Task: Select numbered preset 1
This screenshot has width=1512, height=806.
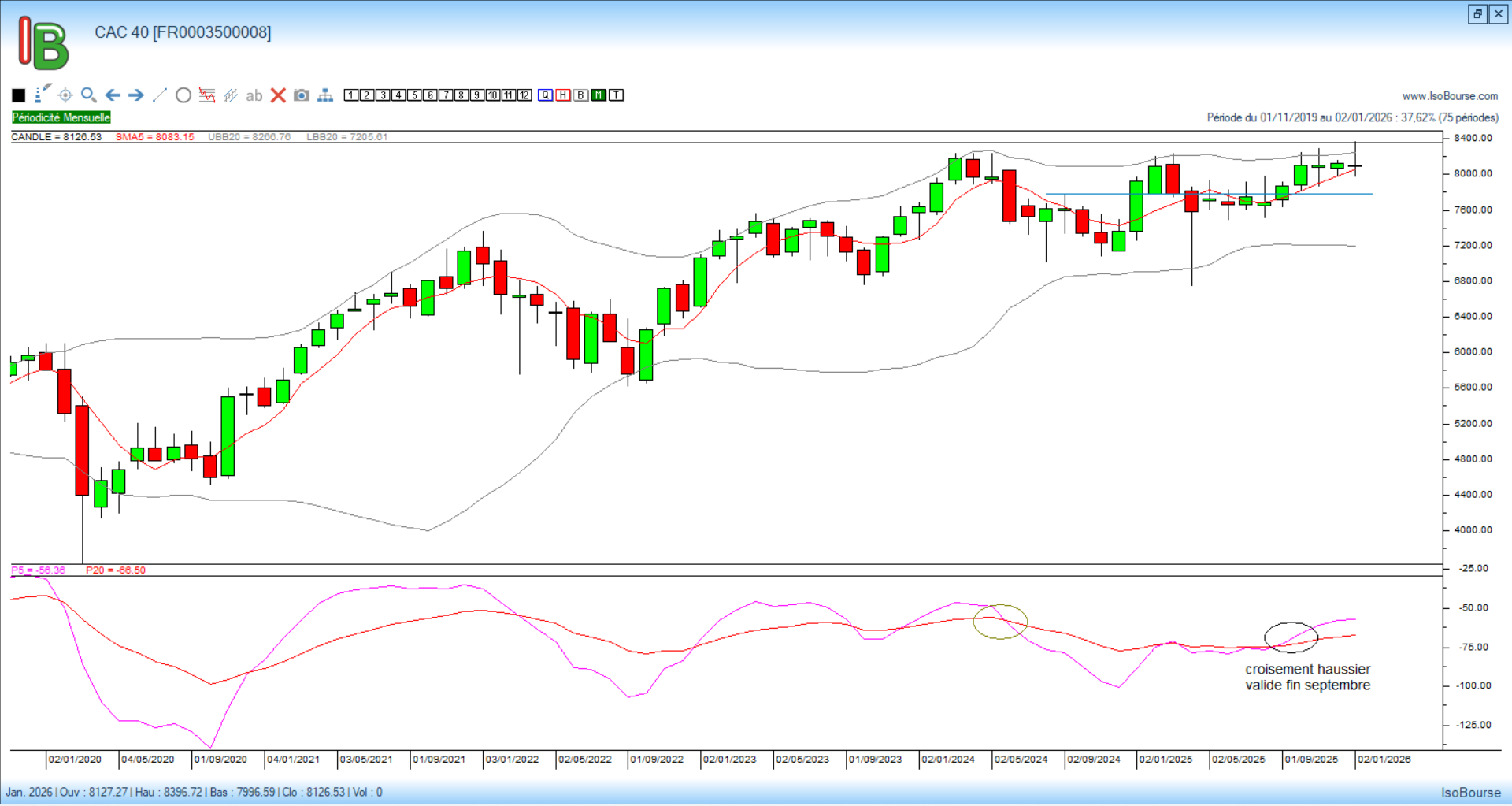Action: [x=351, y=95]
